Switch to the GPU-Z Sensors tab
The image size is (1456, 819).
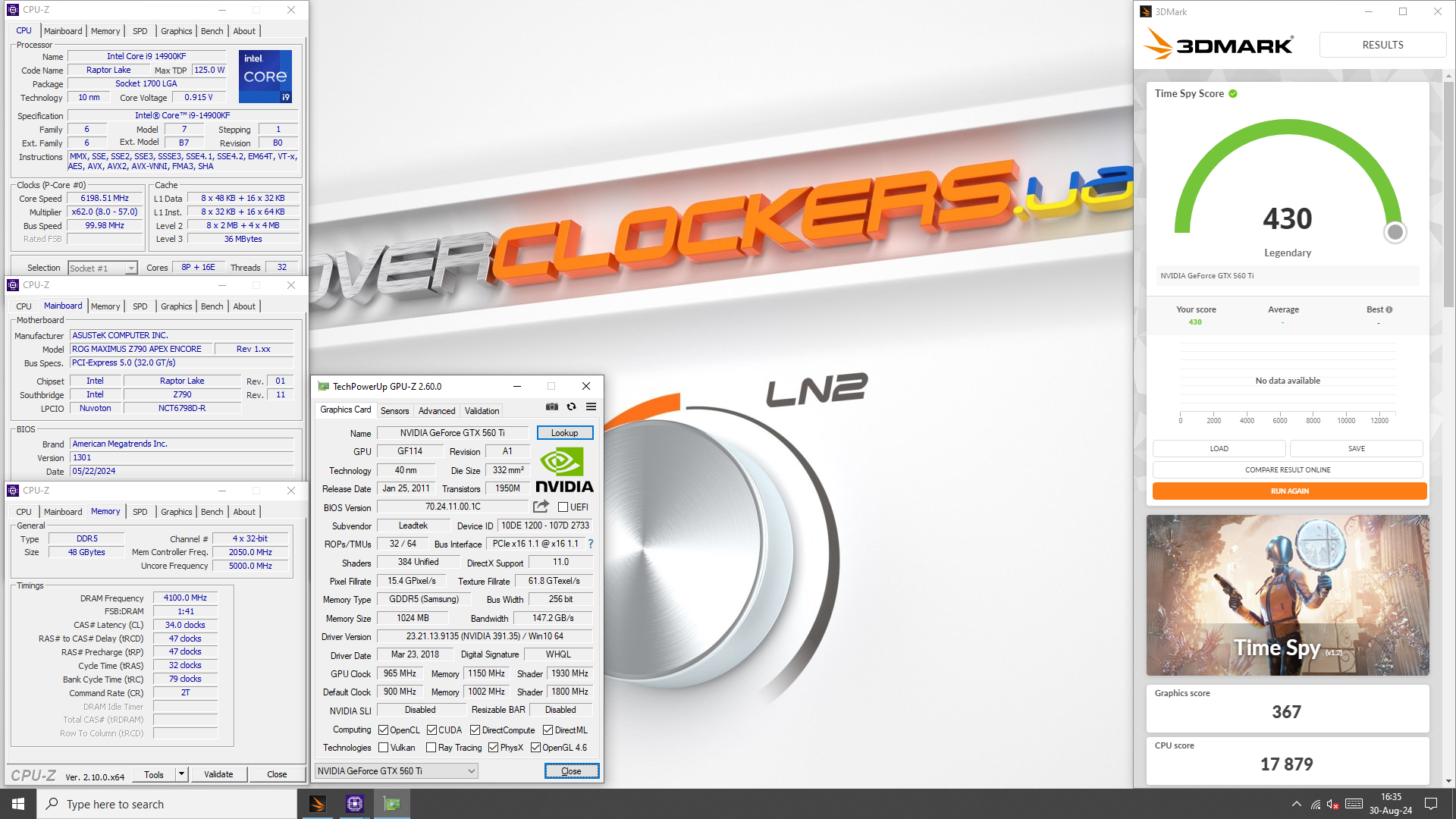tap(394, 411)
